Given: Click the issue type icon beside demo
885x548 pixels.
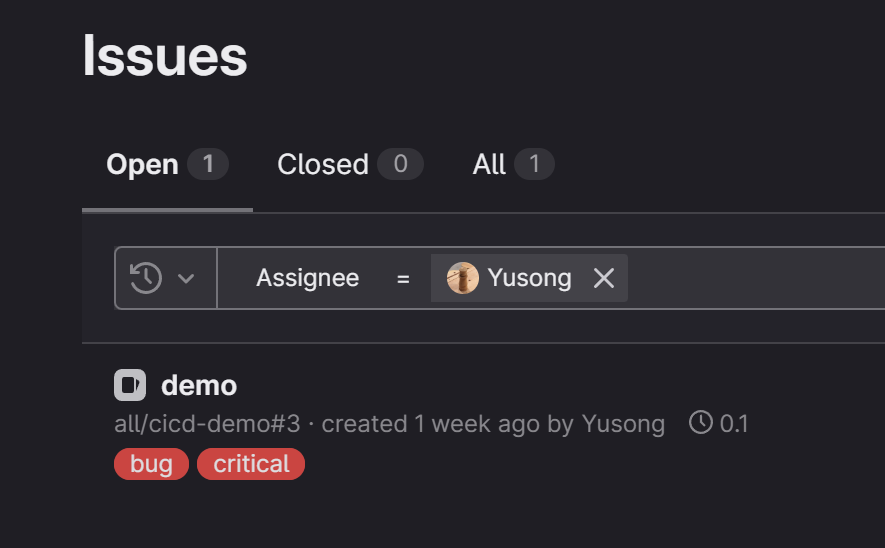Looking at the screenshot, I should coord(130,385).
